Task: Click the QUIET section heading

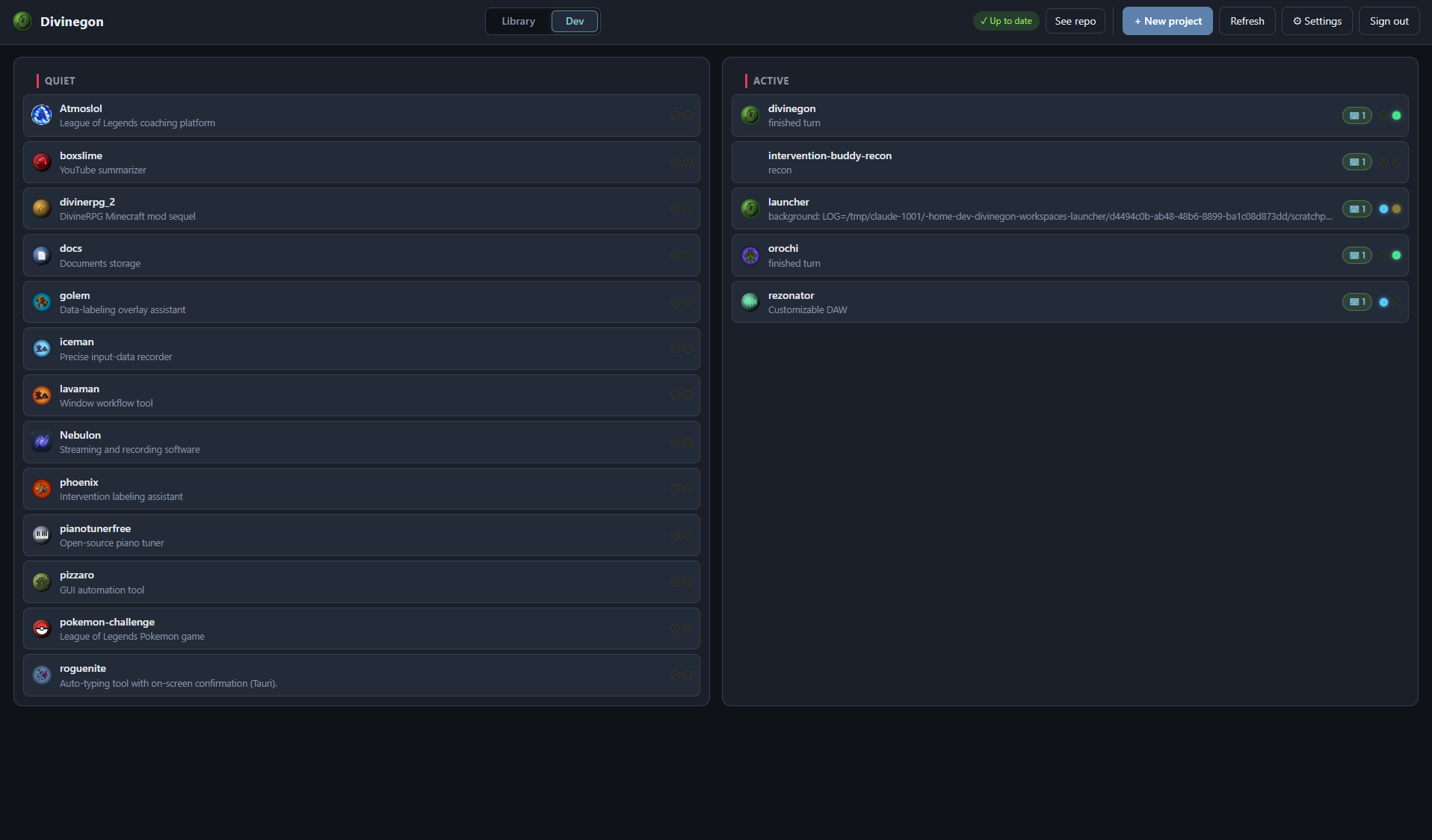Action: (x=60, y=81)
